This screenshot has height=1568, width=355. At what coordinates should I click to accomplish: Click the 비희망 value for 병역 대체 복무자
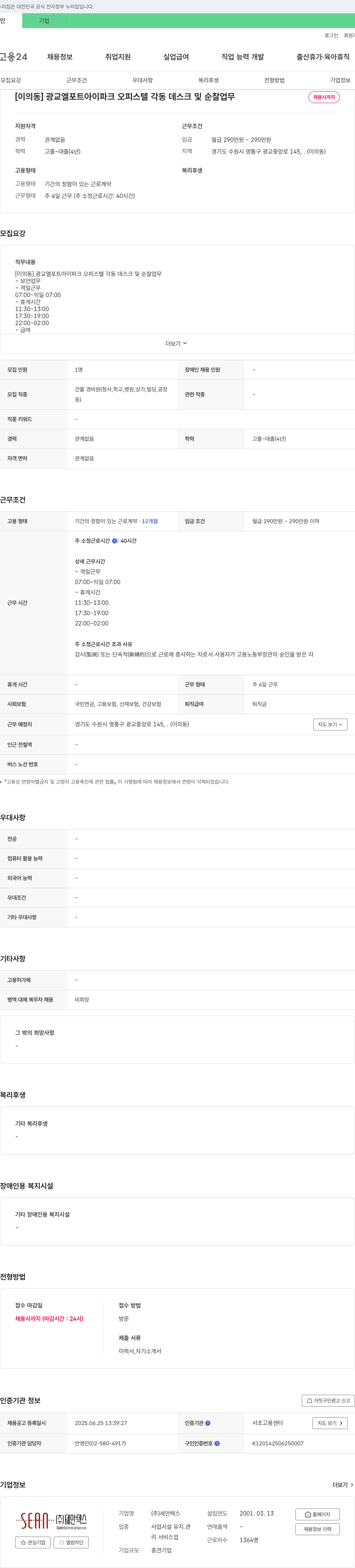click(x=82, y=999)
